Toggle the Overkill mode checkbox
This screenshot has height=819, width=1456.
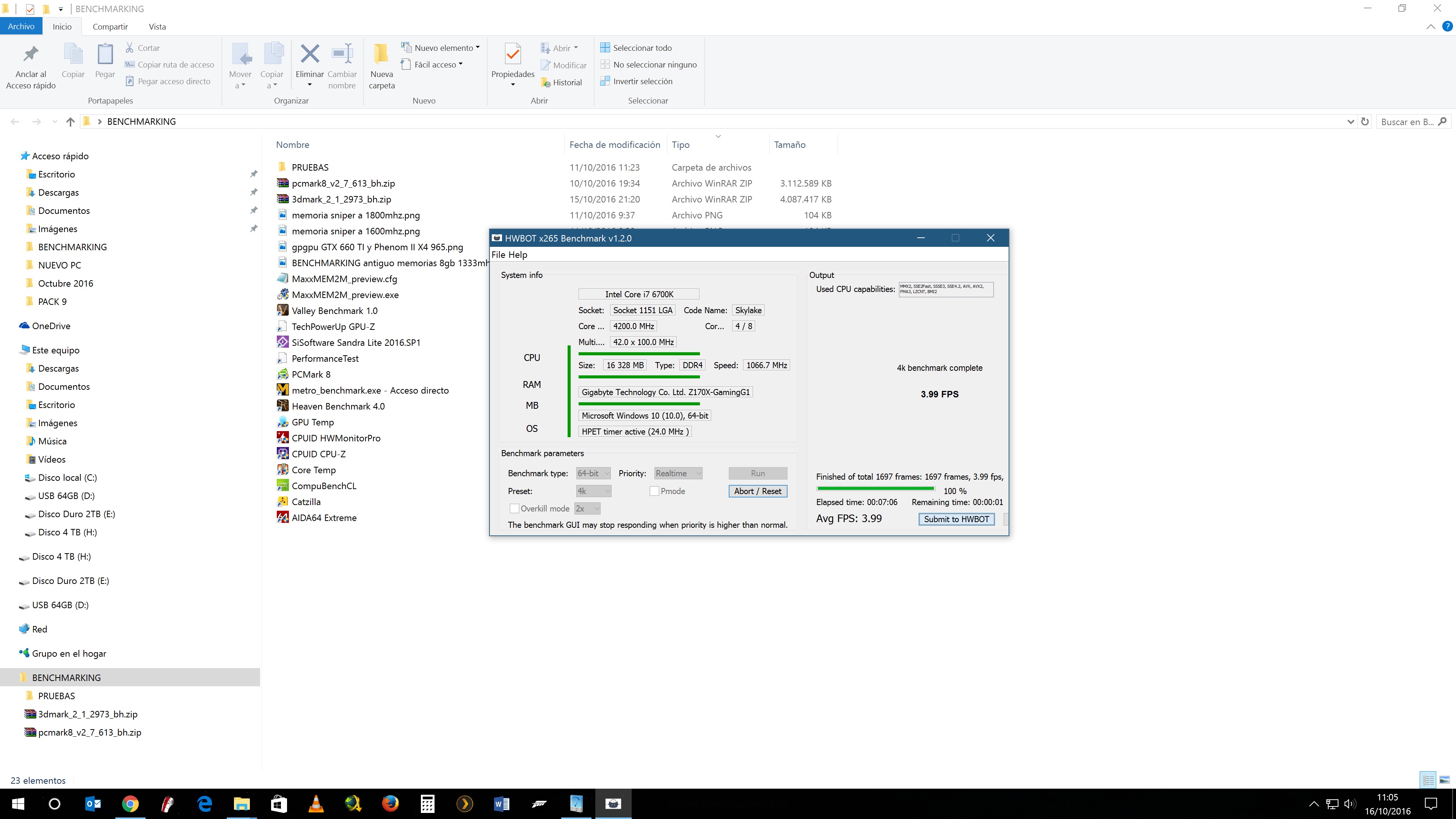515,509
